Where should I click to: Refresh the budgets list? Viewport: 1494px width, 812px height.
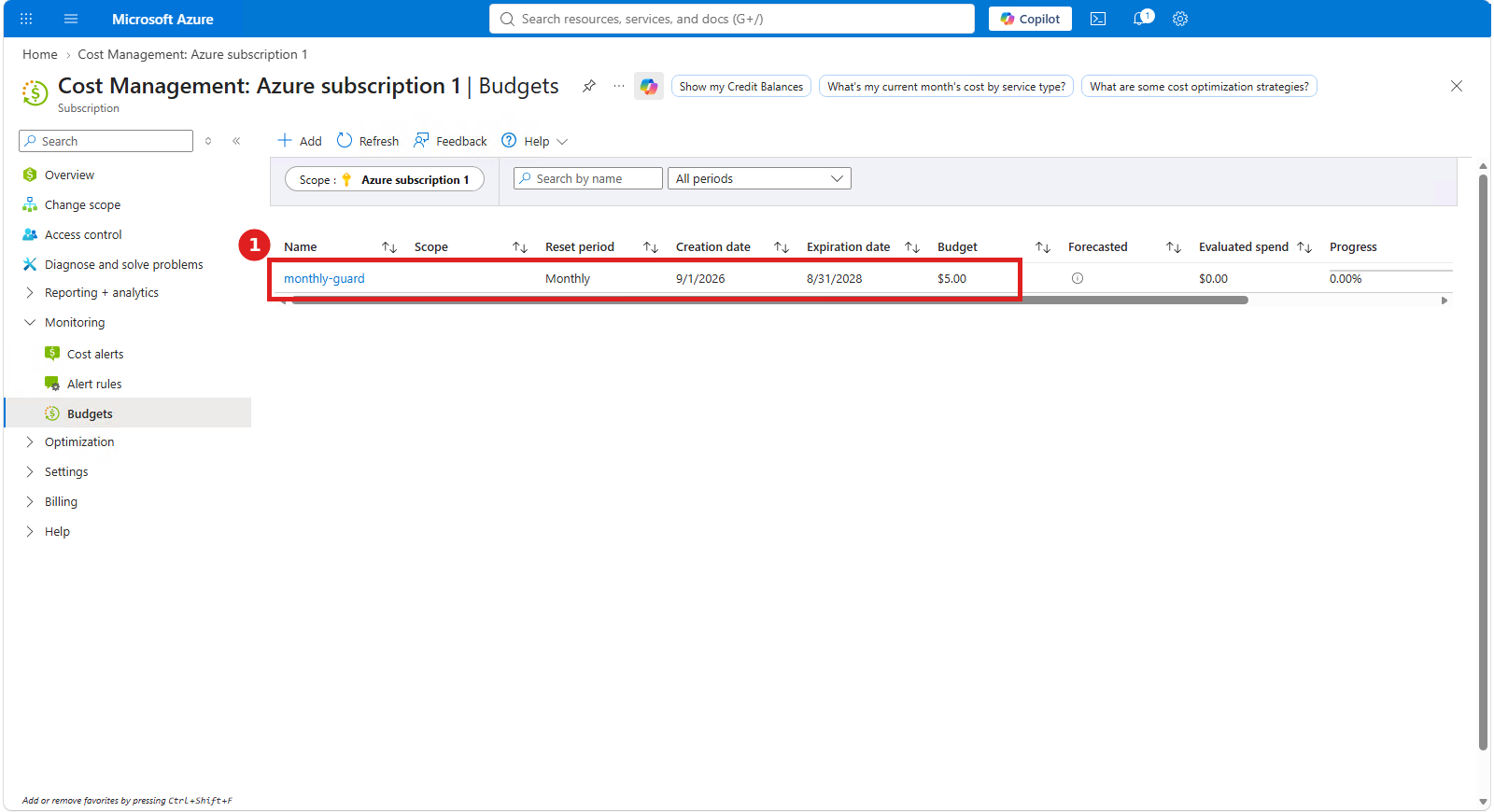(x=368, y=141)
